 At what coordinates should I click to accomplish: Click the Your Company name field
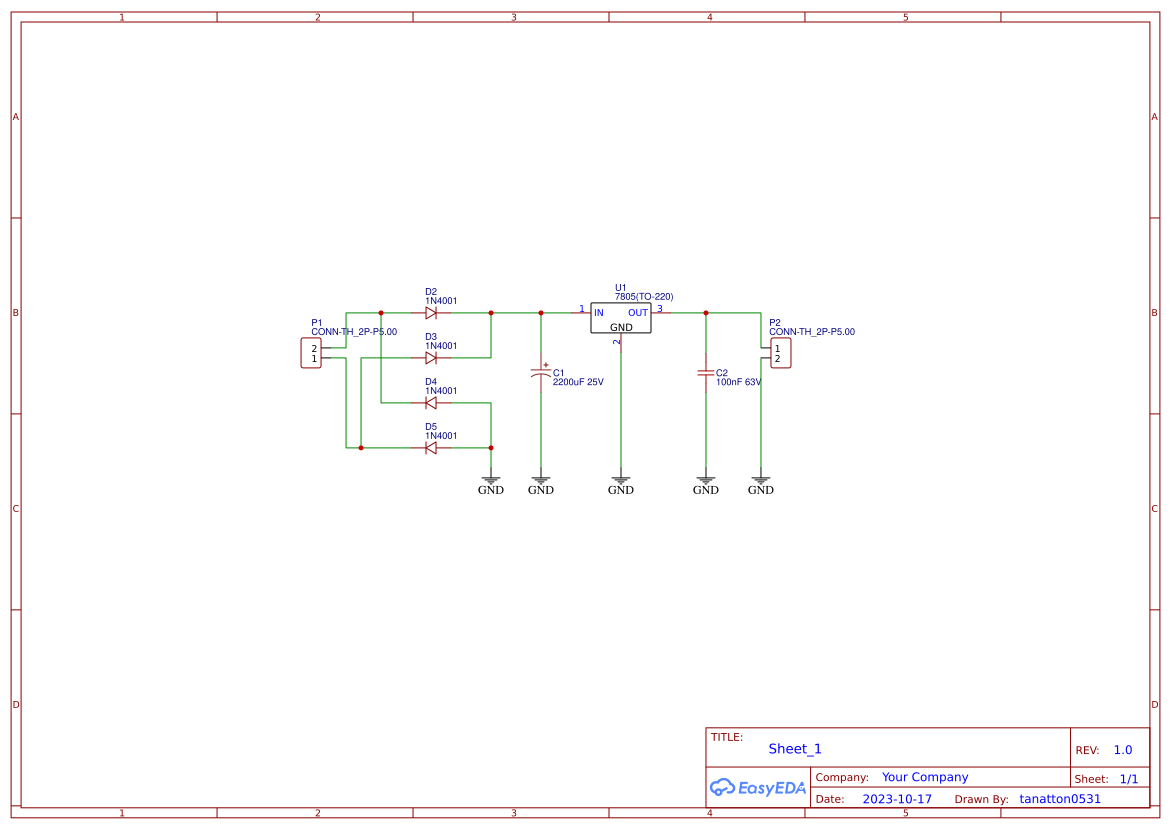pos(924,777)
